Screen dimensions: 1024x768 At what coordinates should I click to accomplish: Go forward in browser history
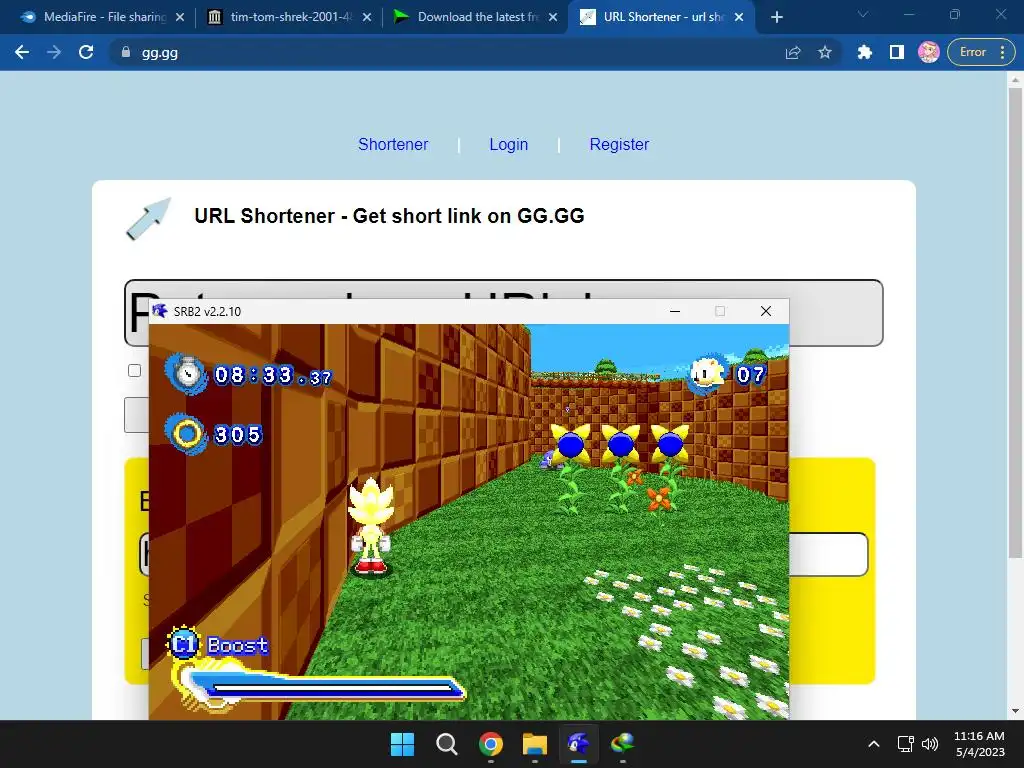(x=54, y=52)
